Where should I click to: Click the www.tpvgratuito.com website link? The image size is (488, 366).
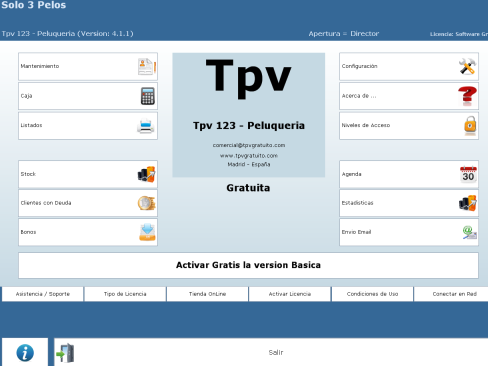point(249,156)
